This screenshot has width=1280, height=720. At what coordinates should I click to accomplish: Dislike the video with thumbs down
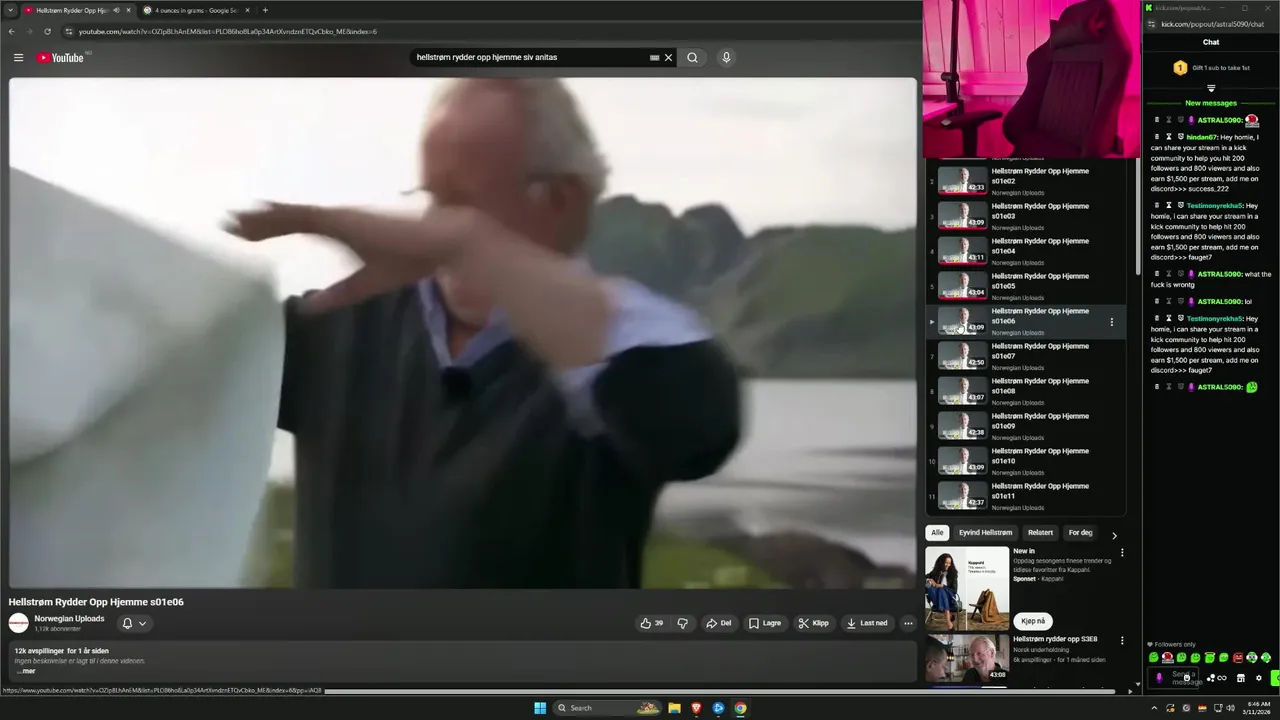pyautogui.click(x=682, y=623)
